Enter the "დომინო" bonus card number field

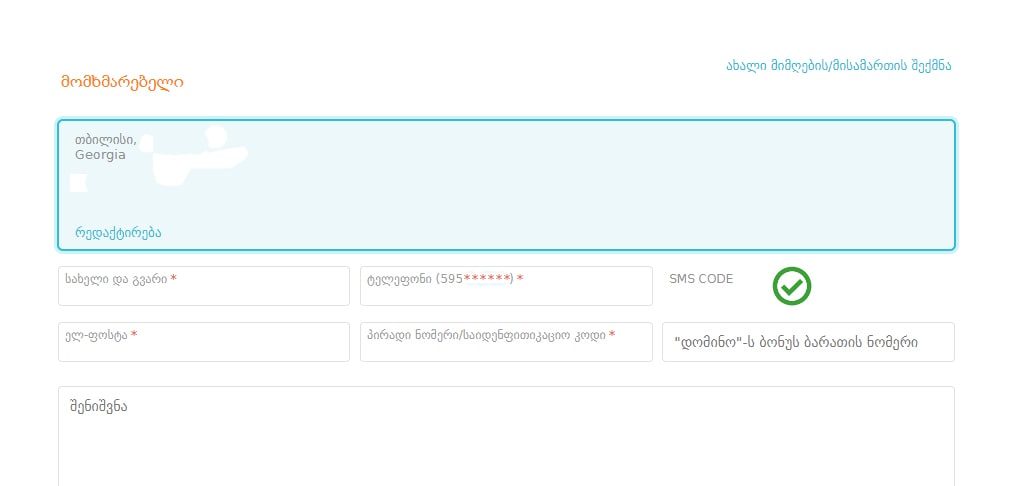(x=808, y=342)
